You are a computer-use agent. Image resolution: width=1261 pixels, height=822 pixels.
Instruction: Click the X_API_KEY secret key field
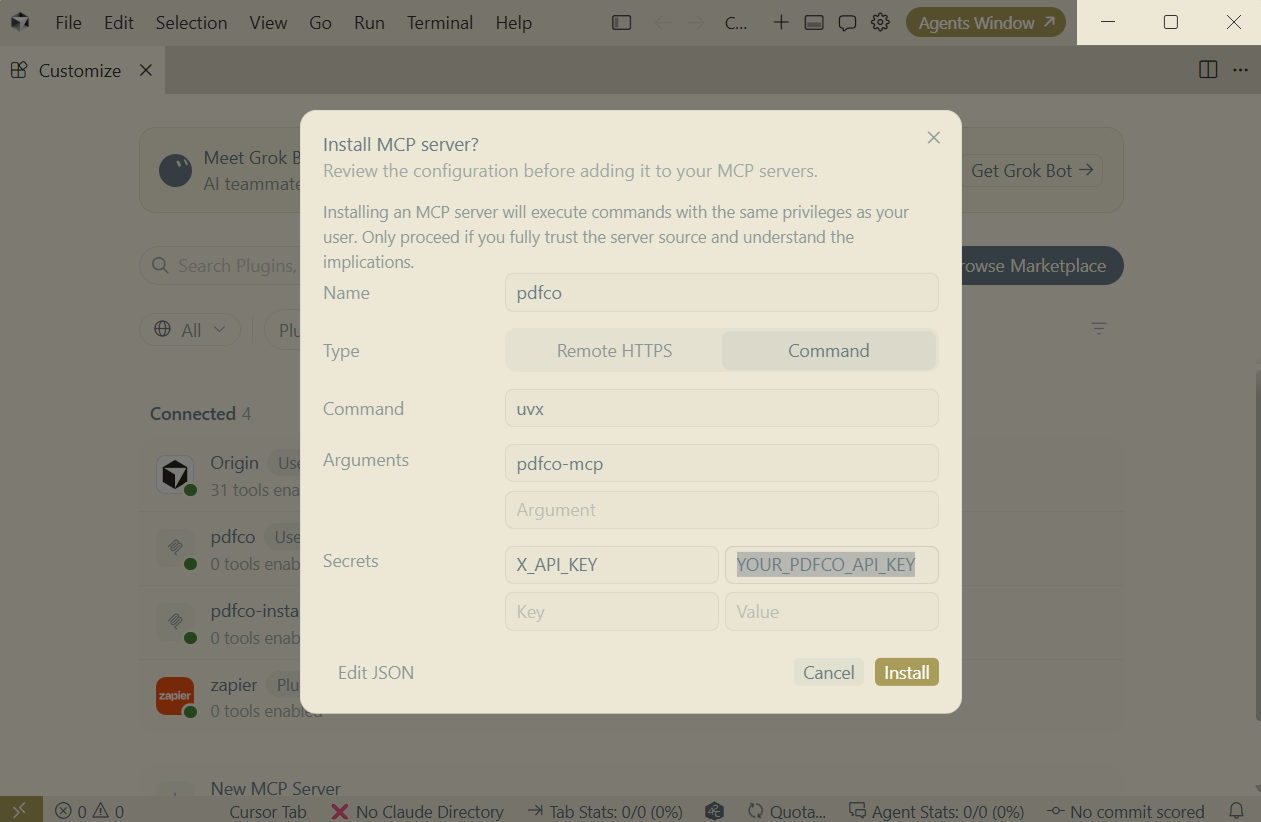611,565
